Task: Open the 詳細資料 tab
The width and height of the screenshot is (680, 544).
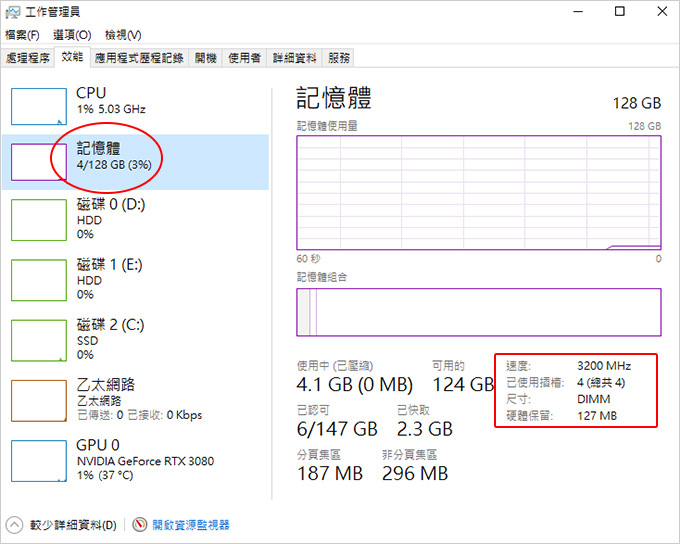Action: point(294,58)
